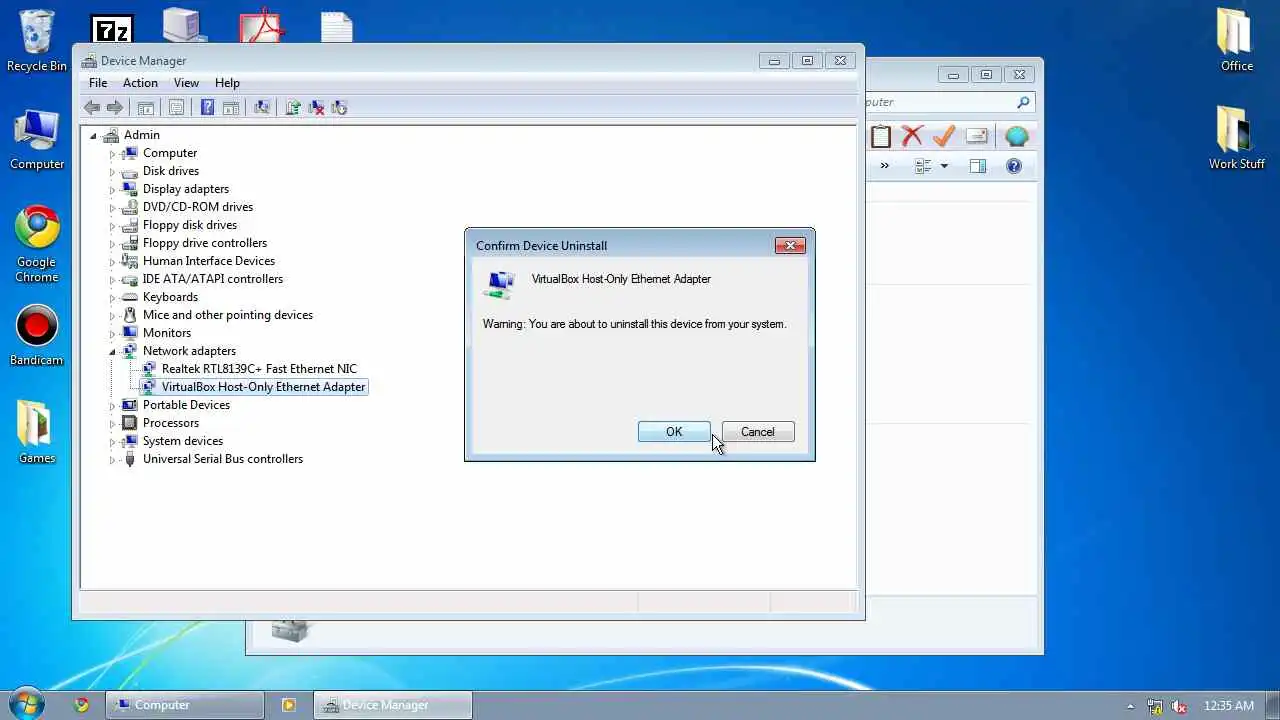Open the Help menu
The height and width of the screenshot is (720, 1280).
click(x=227, y=83)
